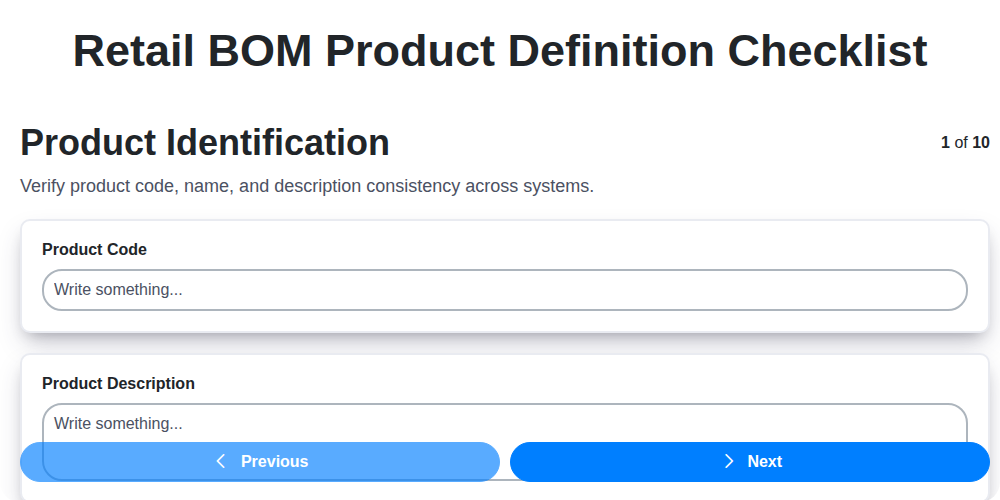Go back using the Previous button

[x=260, y=462]
